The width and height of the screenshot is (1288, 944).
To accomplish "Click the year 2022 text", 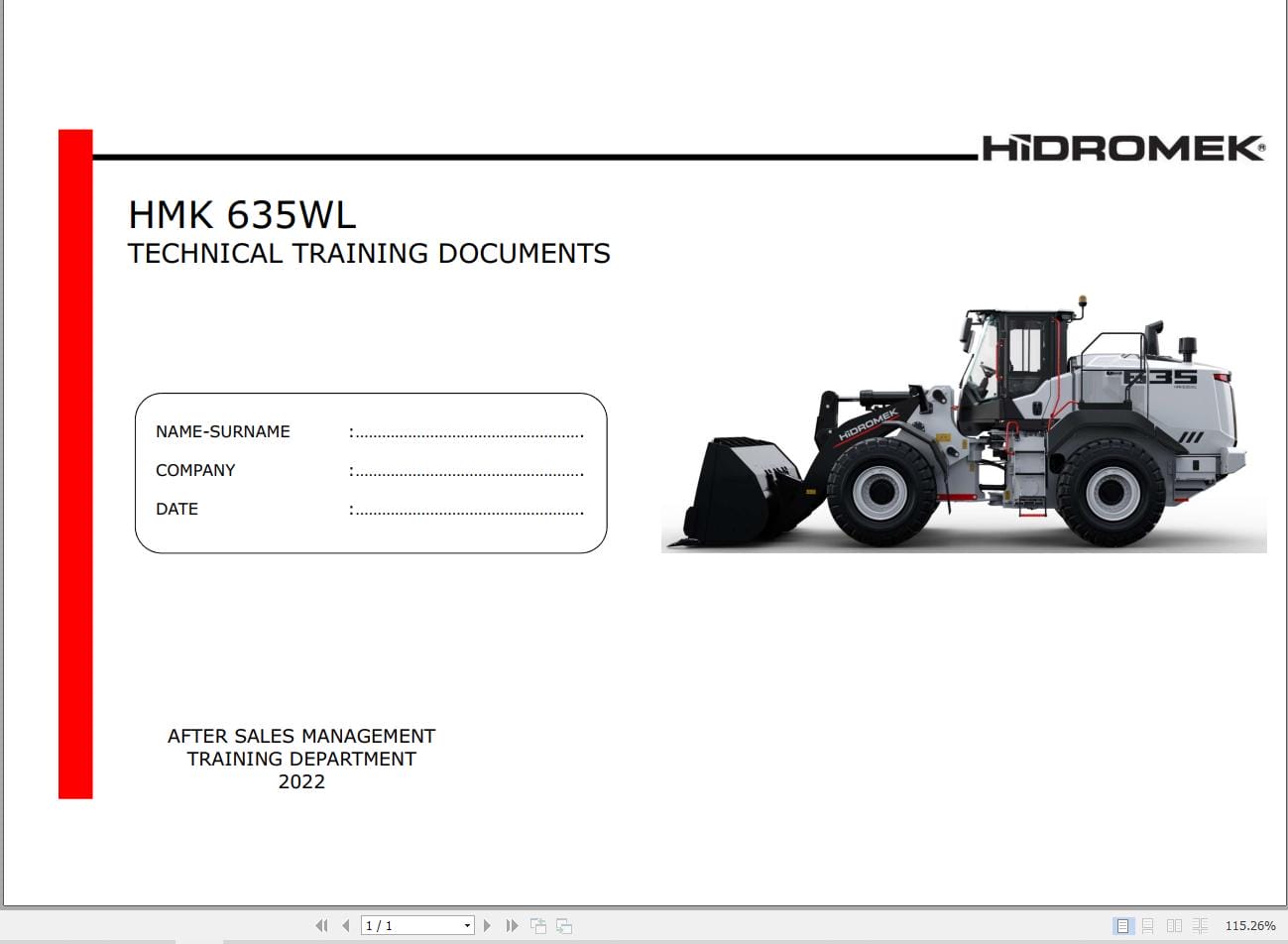I will [x=301, y=781].
